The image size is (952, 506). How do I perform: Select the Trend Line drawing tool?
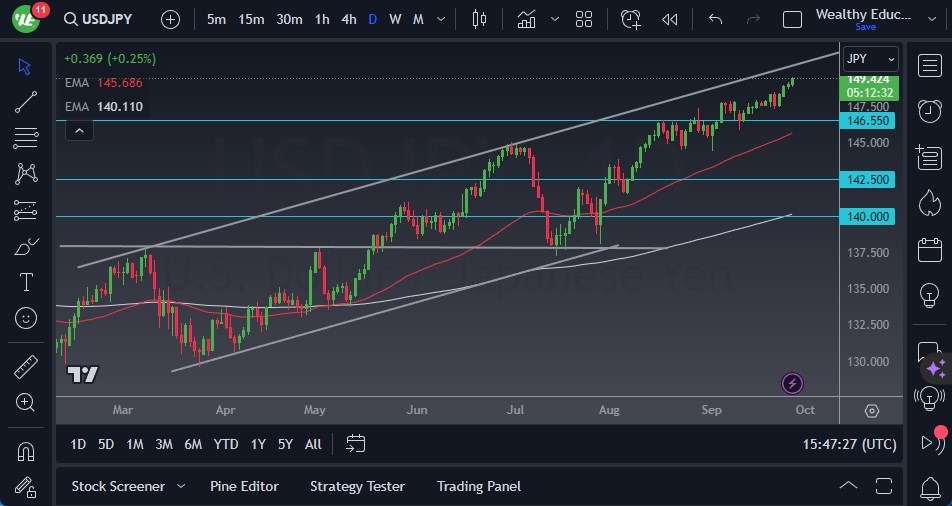pos(27,102)
